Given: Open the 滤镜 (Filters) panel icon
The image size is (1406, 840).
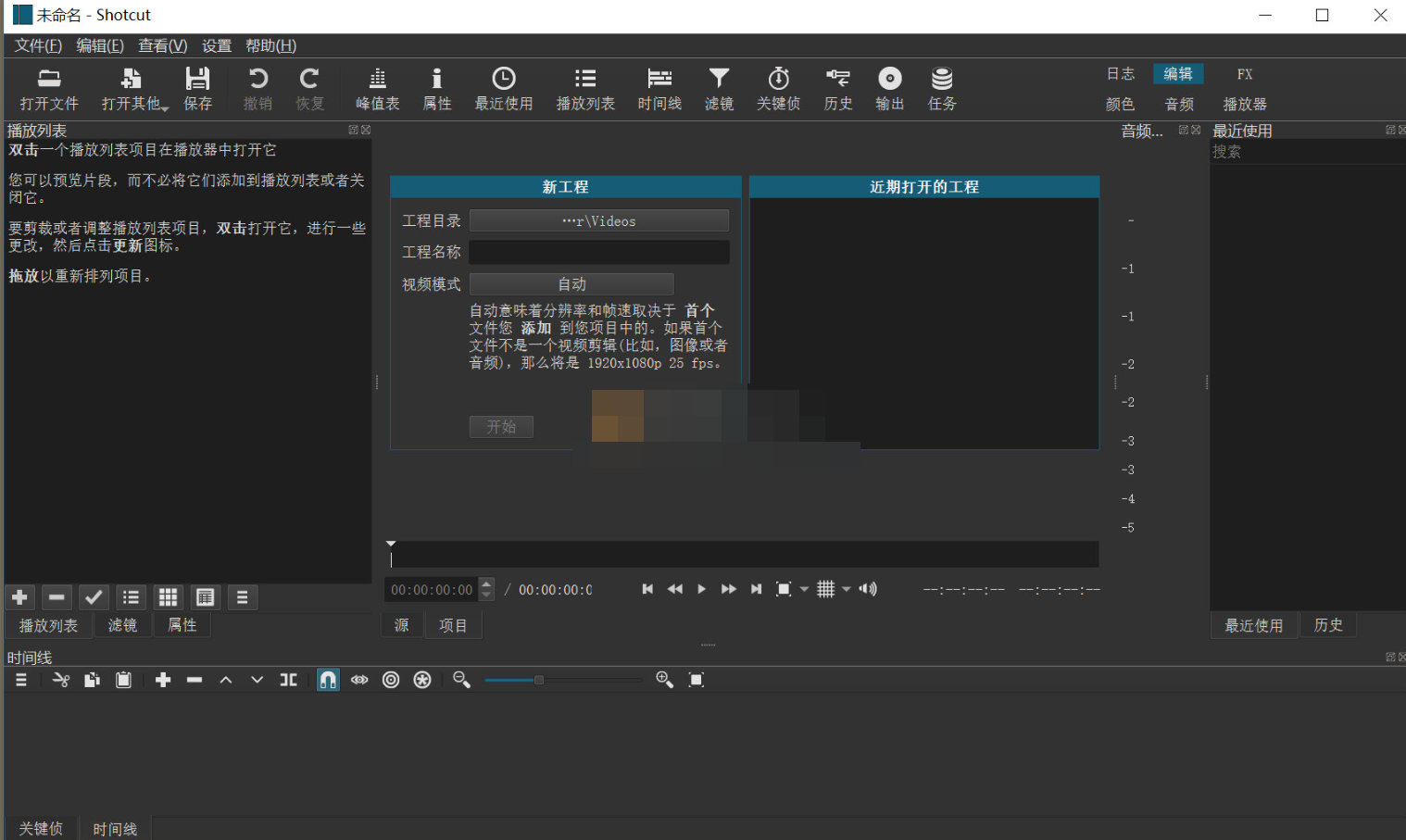Looking at the screenshot, I should [719, 88].
